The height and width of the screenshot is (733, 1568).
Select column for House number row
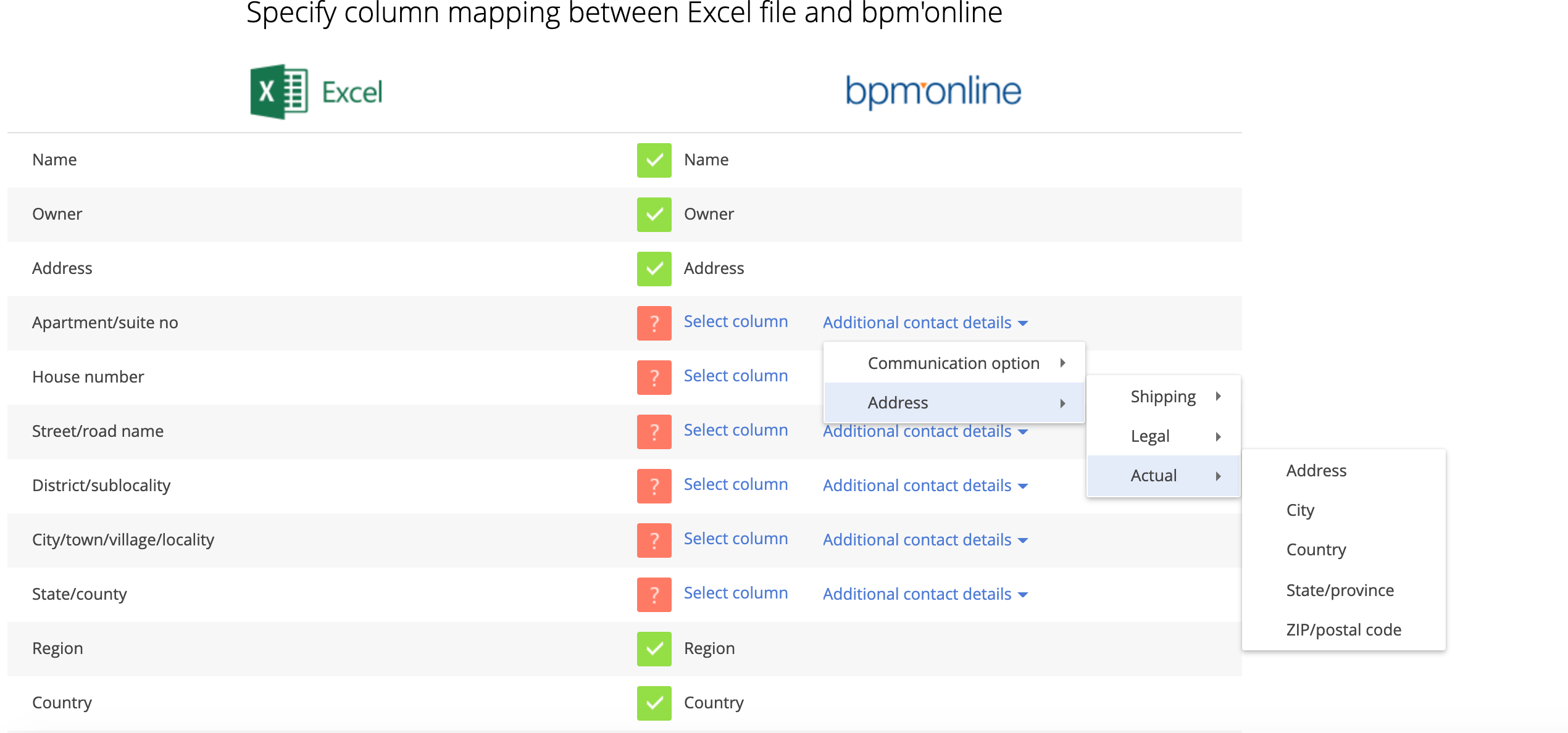(x=736, y=376)
